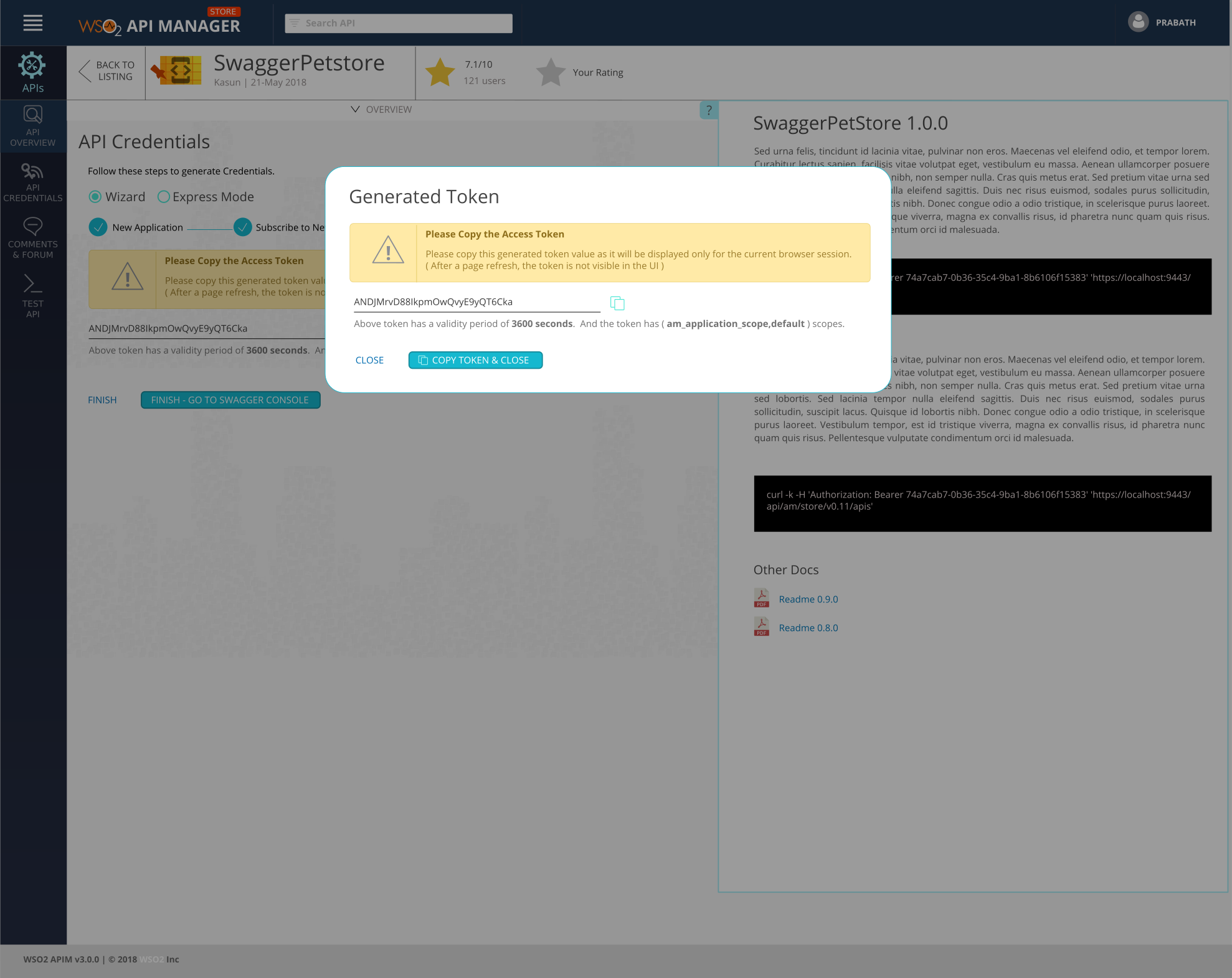
Task: Click the help question mark icon
Action: pos(708,110)
